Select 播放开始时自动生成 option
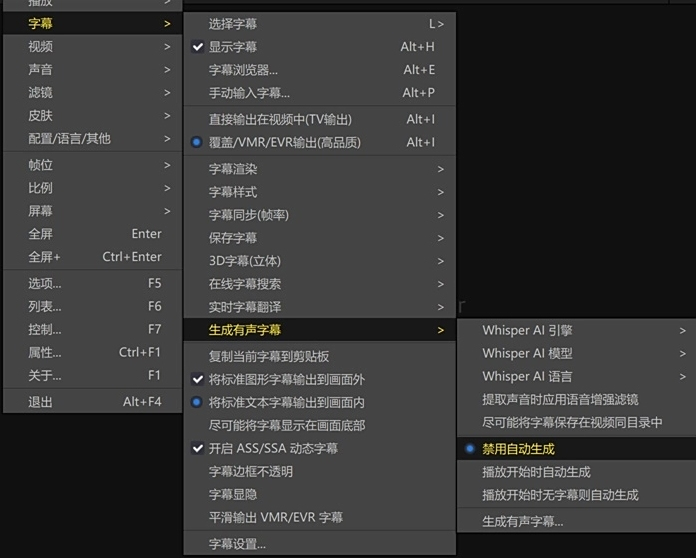The height and width of the screenshot is (558, 696). tap(536, 472)
